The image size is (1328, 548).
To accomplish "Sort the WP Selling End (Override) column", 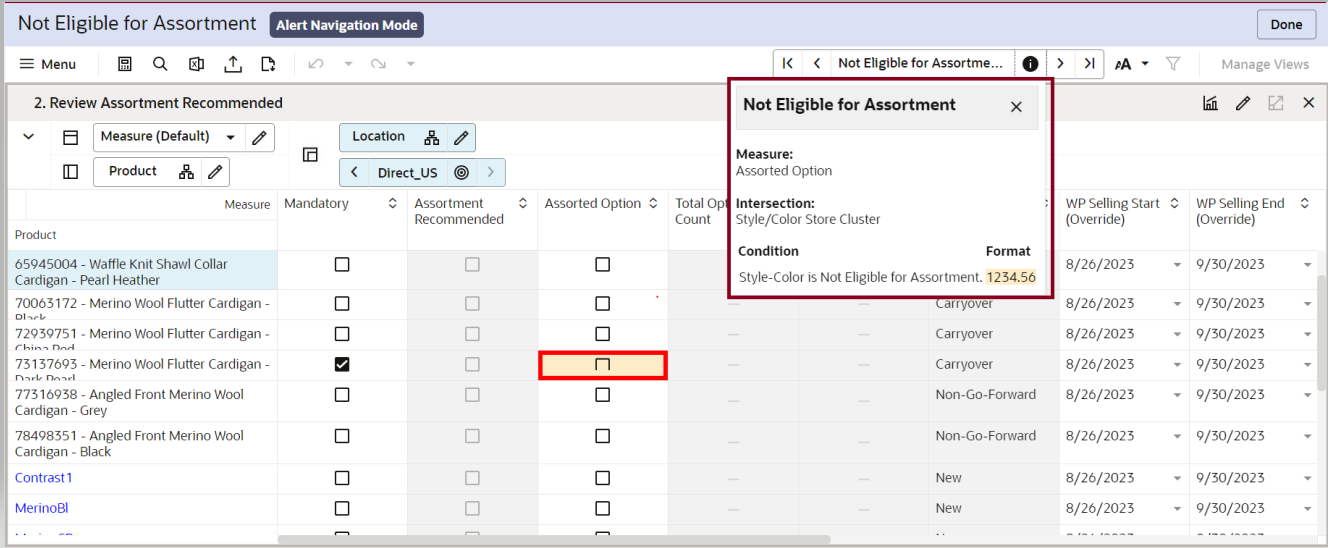I will [x=1304, y=203].
